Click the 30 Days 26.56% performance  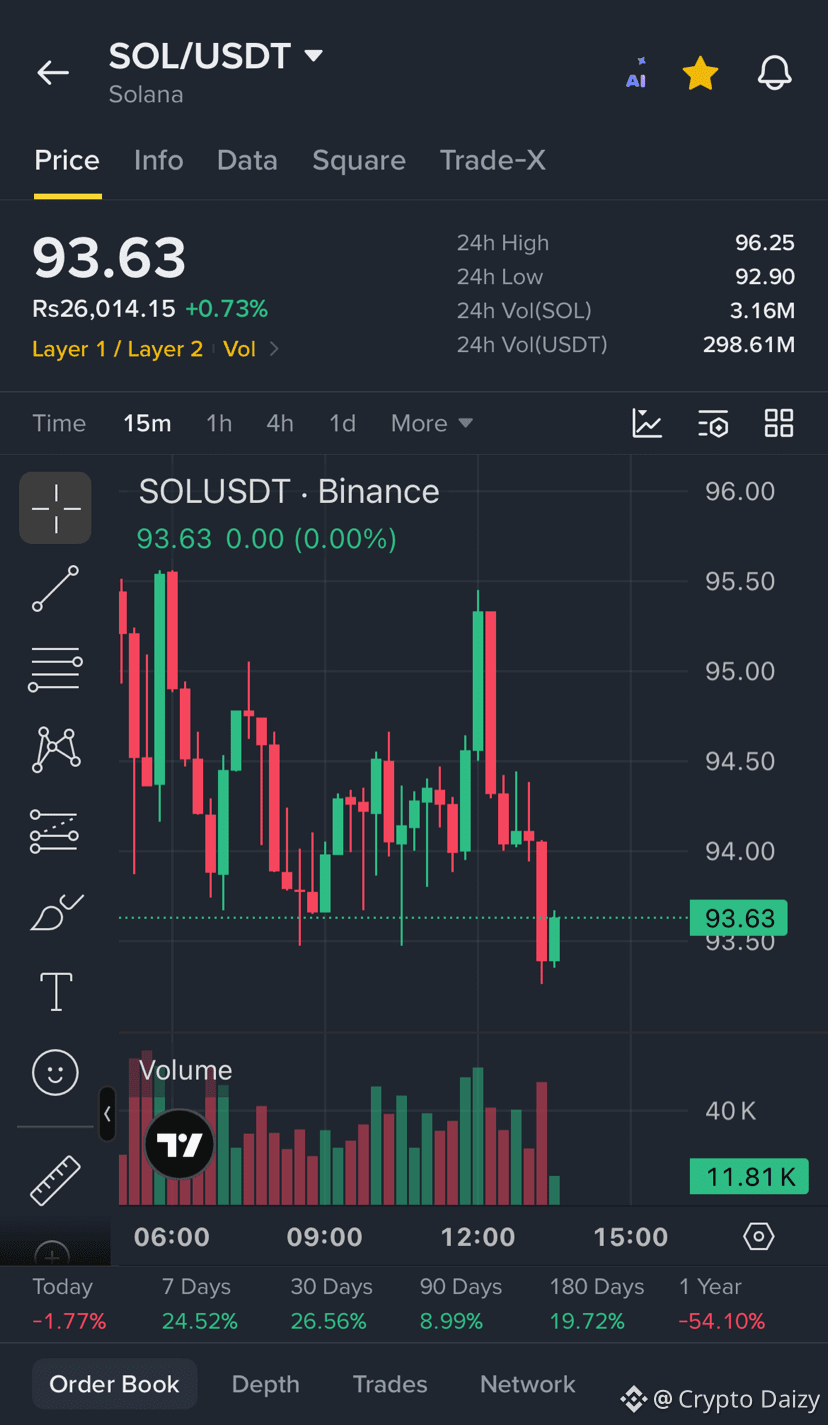pos(331,1304)
